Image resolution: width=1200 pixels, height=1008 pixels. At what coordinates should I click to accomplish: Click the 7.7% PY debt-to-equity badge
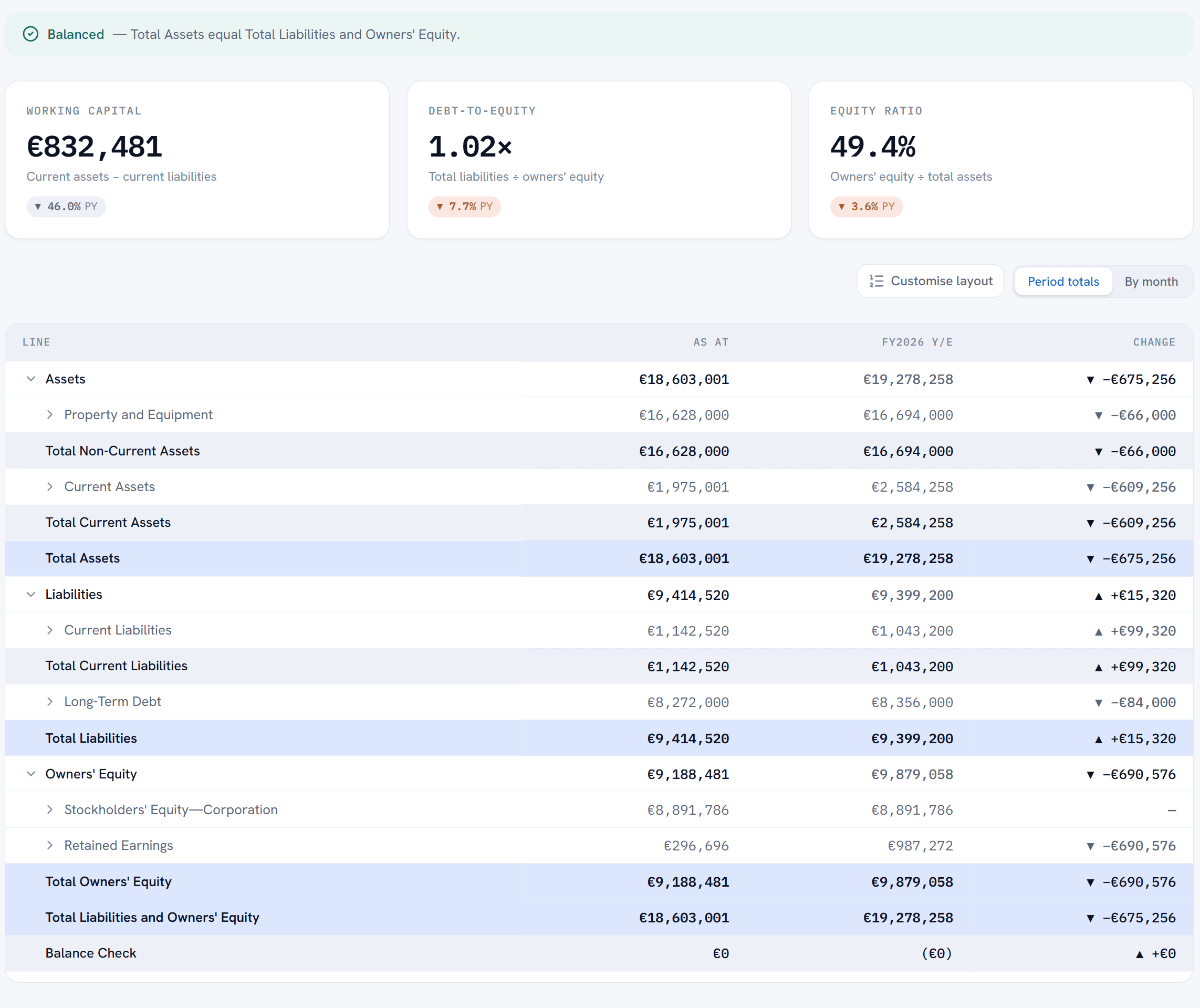pyautogui.click(x=465, y=206)
